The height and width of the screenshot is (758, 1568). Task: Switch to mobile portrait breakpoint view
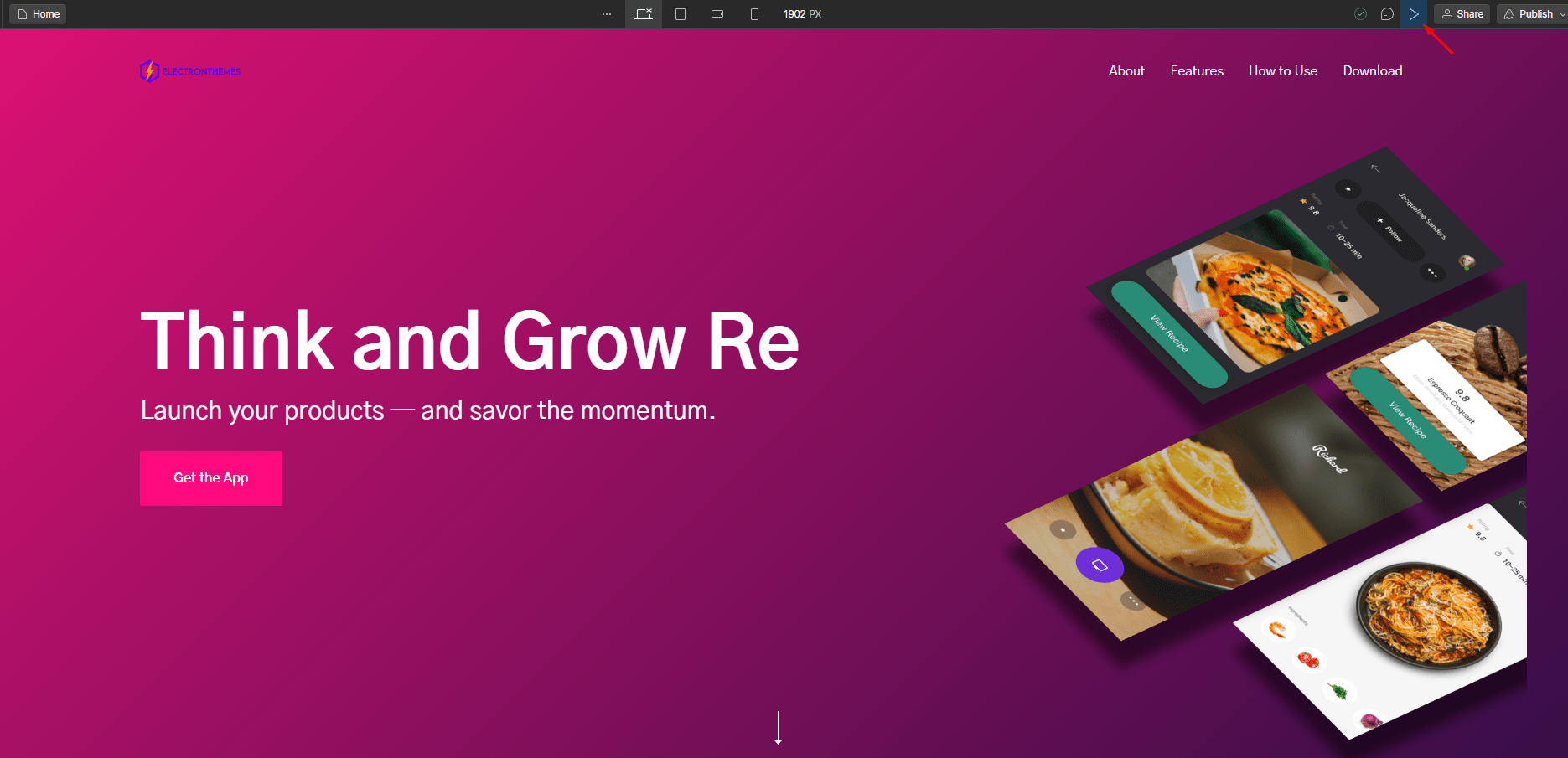tap(754, 14)
